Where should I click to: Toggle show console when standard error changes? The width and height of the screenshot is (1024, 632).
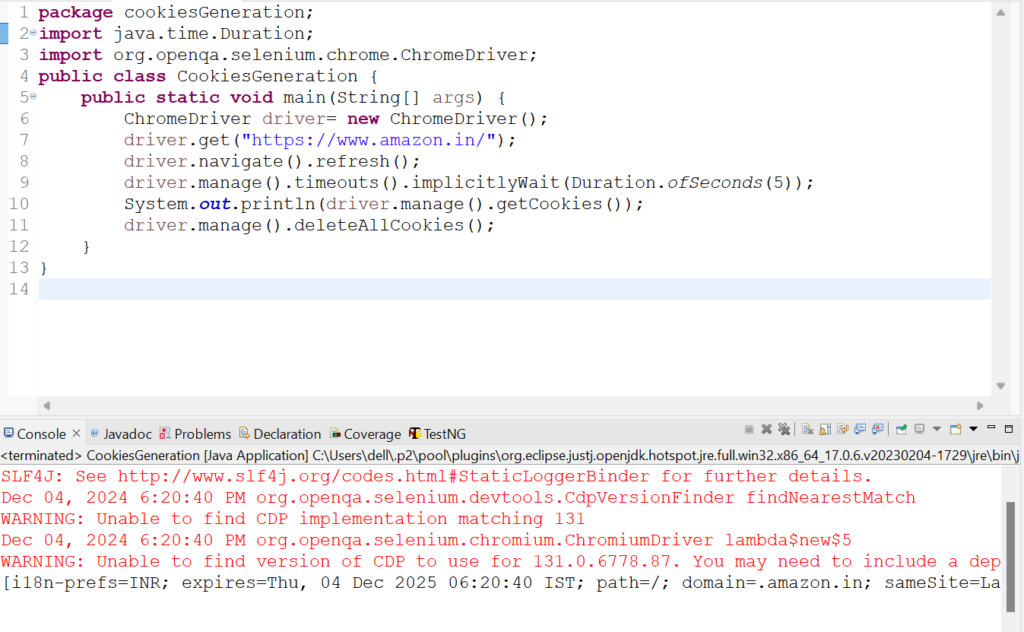point(878,430)
